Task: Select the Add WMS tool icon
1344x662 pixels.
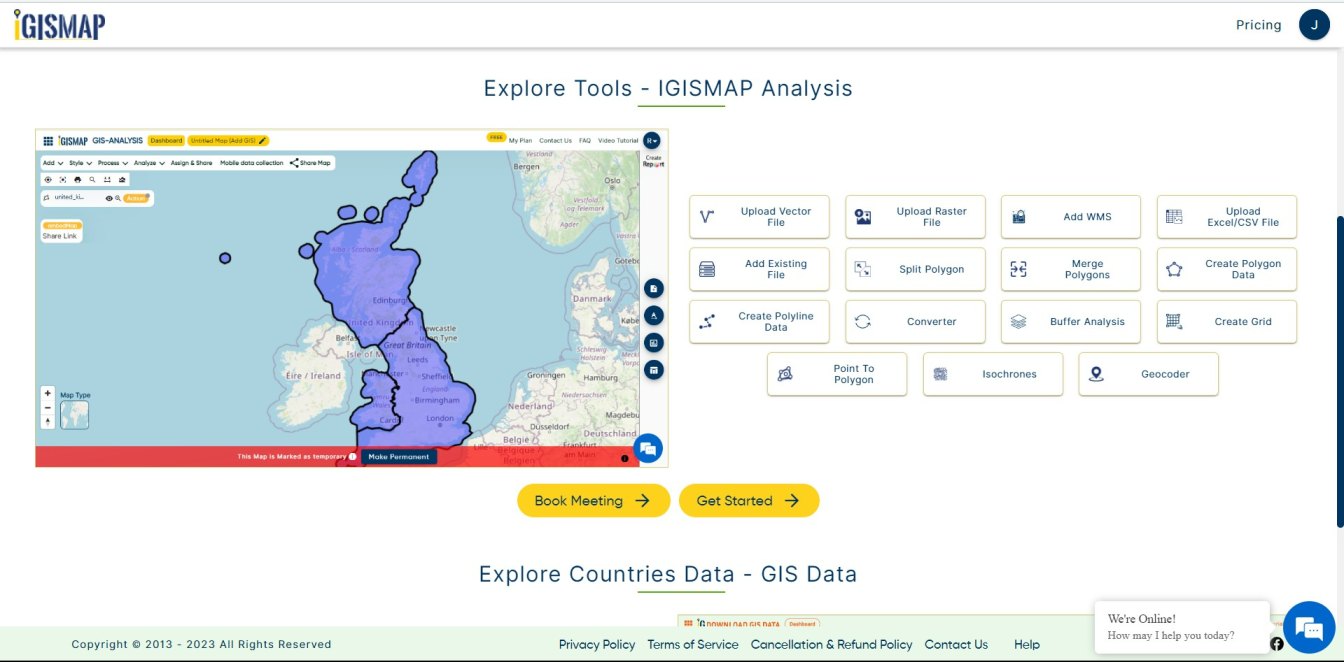Action: click(1019, 217)
